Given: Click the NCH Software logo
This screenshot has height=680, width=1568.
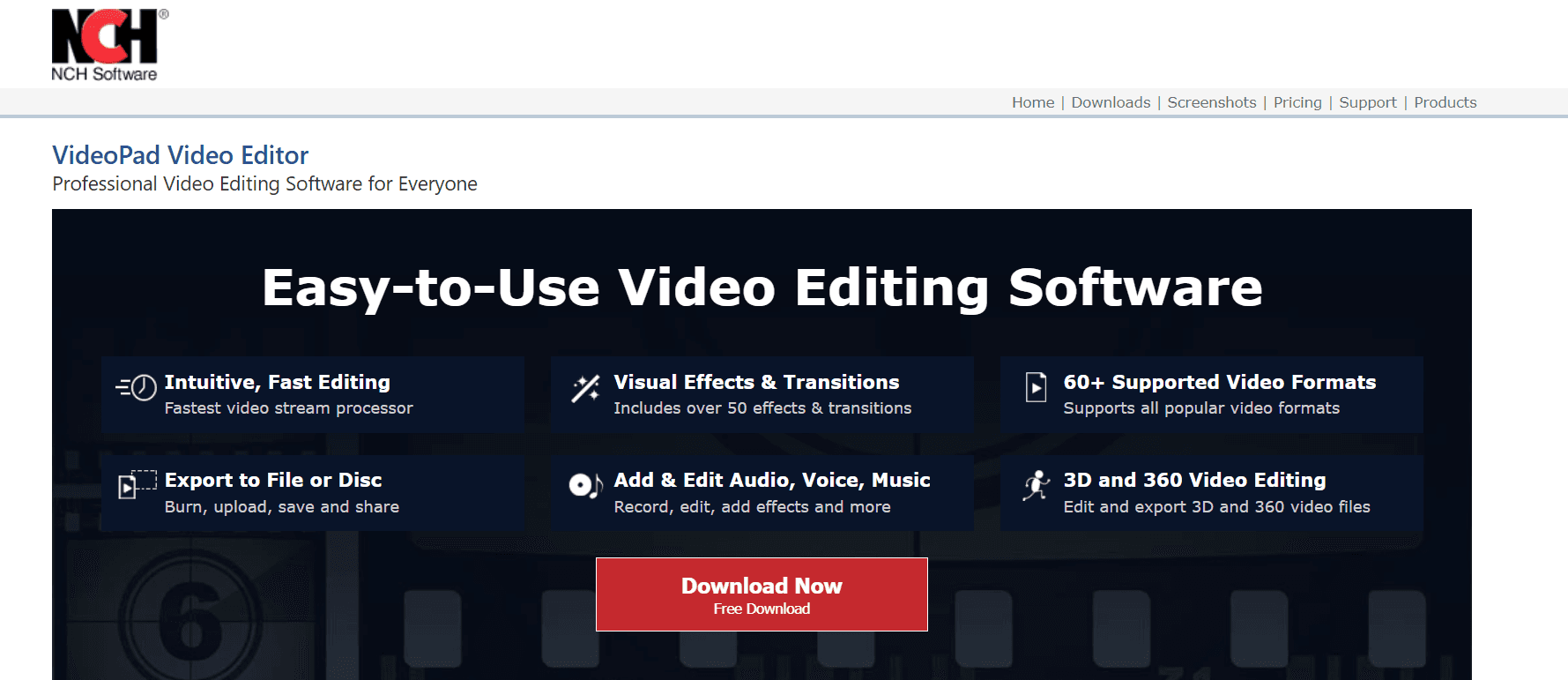Looking at the screenshot, I should coord(106,45).
